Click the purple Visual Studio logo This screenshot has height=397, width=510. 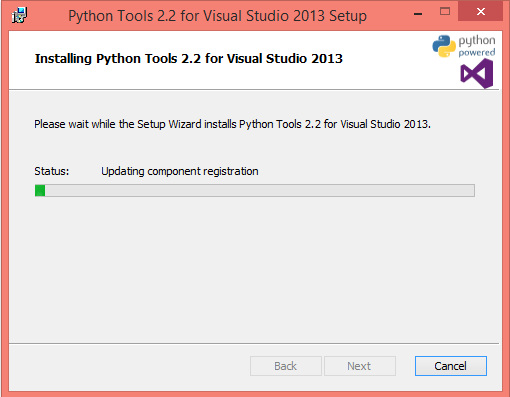pyautogui.click(x=477, y=74)
